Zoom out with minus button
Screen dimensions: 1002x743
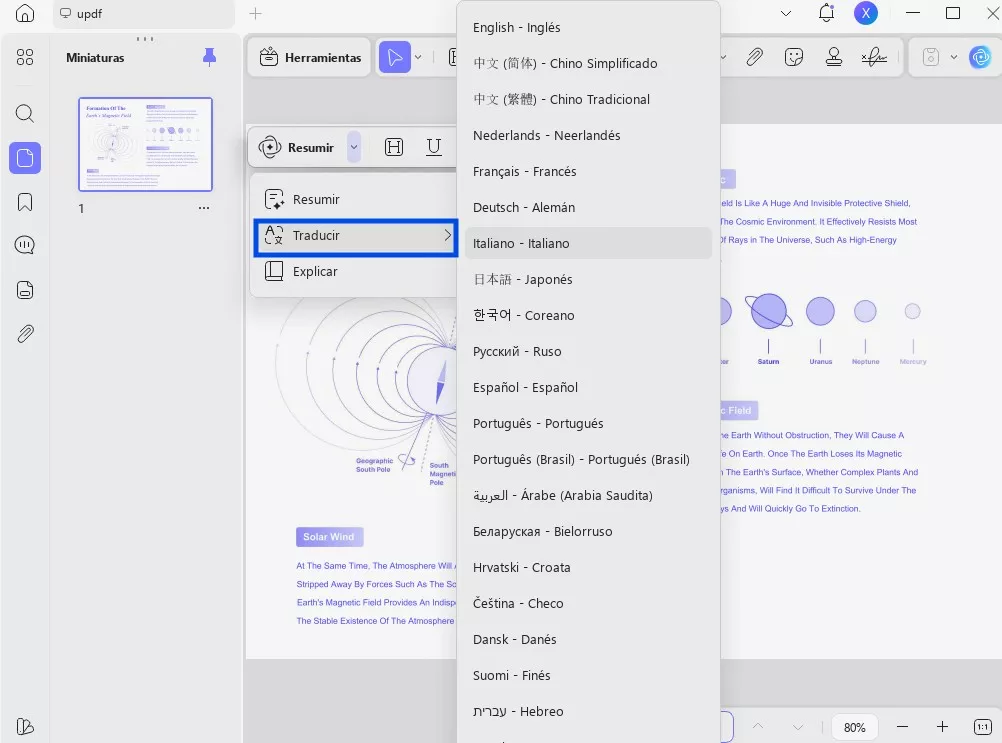point(902,727)
